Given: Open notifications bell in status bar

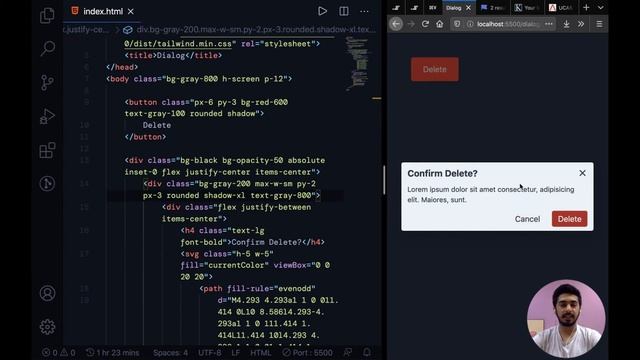Looking at the screenshot, I should click(x=367, y=352).
